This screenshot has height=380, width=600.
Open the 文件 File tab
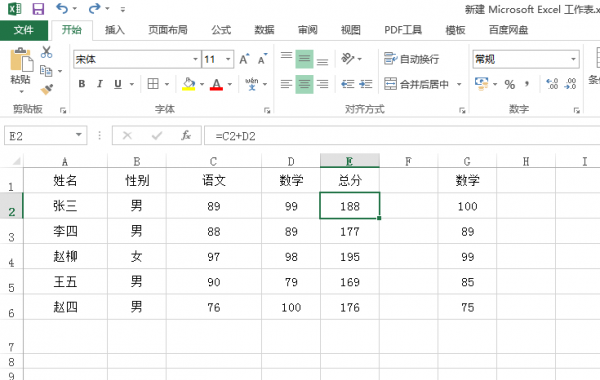tap(24, 30)
